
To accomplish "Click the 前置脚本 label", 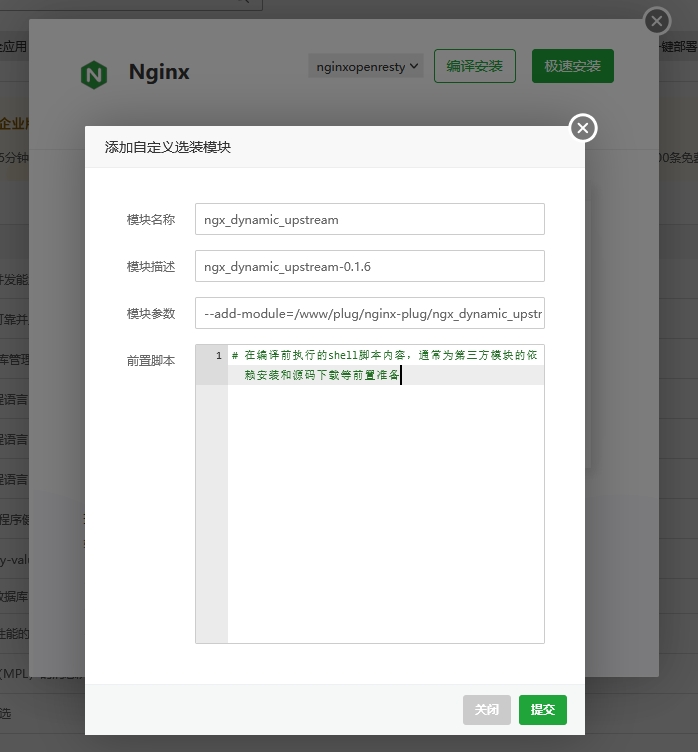I will pyautogui.click(x=151, y=361).
